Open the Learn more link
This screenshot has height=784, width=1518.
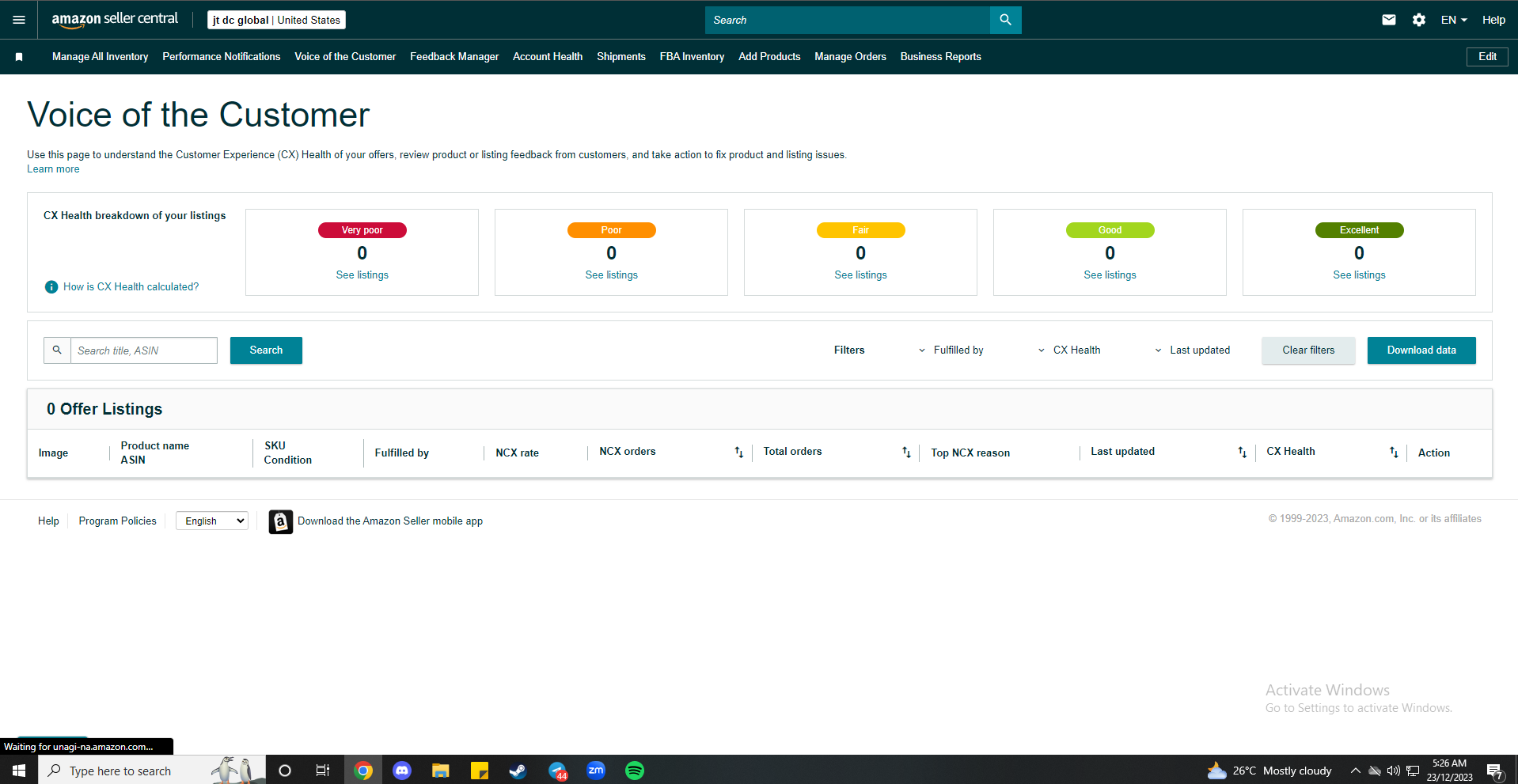pos(53,169)
